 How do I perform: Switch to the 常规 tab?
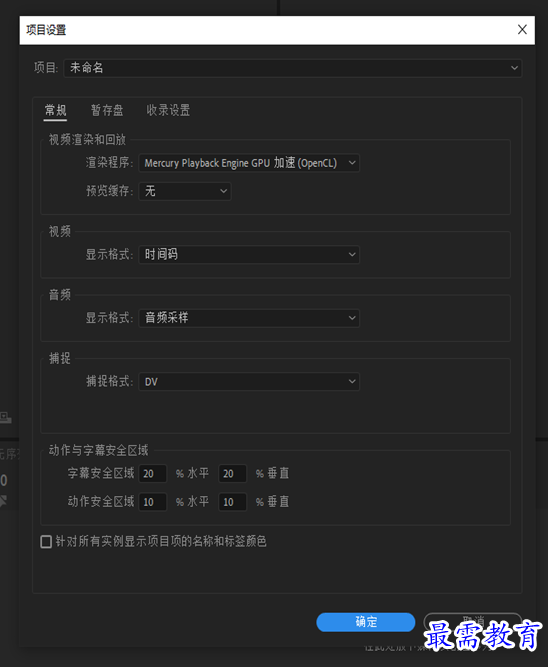(x=55, y=111)
